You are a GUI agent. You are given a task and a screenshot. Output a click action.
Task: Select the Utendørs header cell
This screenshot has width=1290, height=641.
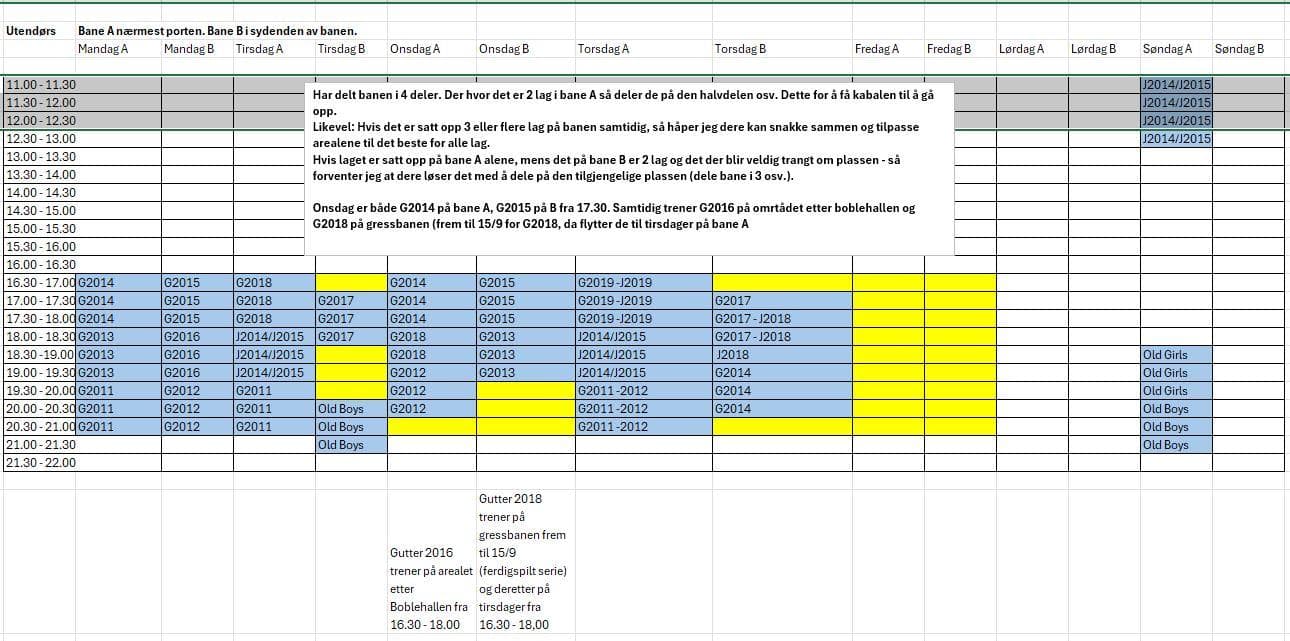40,31
